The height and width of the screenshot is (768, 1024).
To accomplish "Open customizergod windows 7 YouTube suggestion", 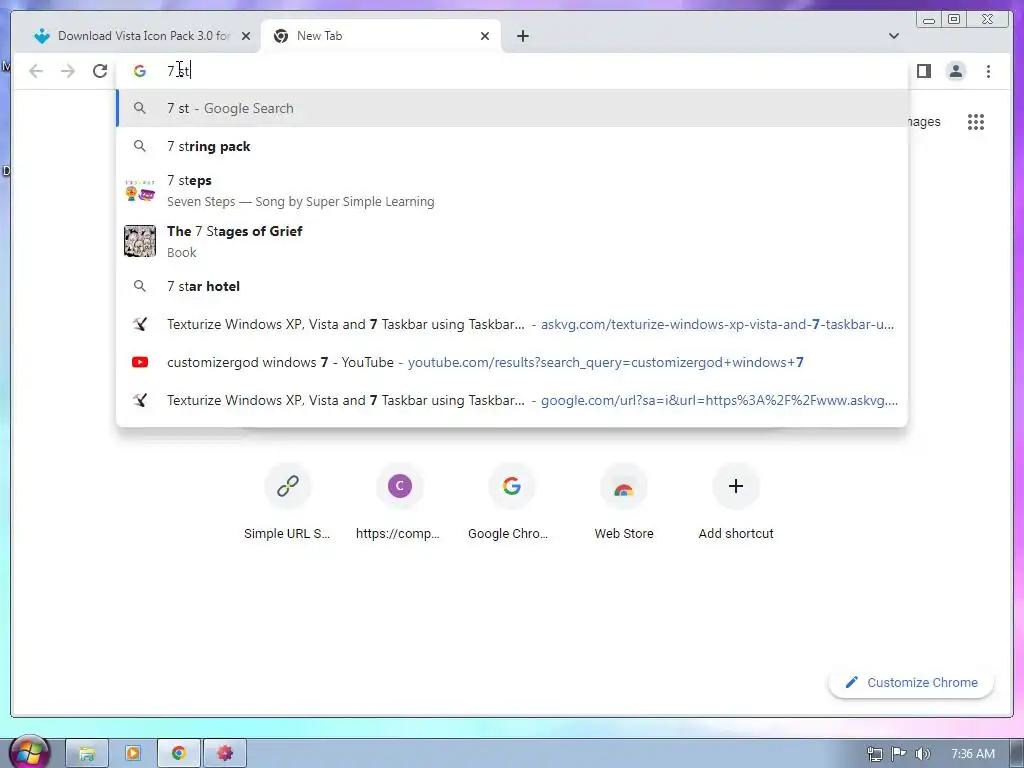I will pyautogui.click(x=512, y=362).
